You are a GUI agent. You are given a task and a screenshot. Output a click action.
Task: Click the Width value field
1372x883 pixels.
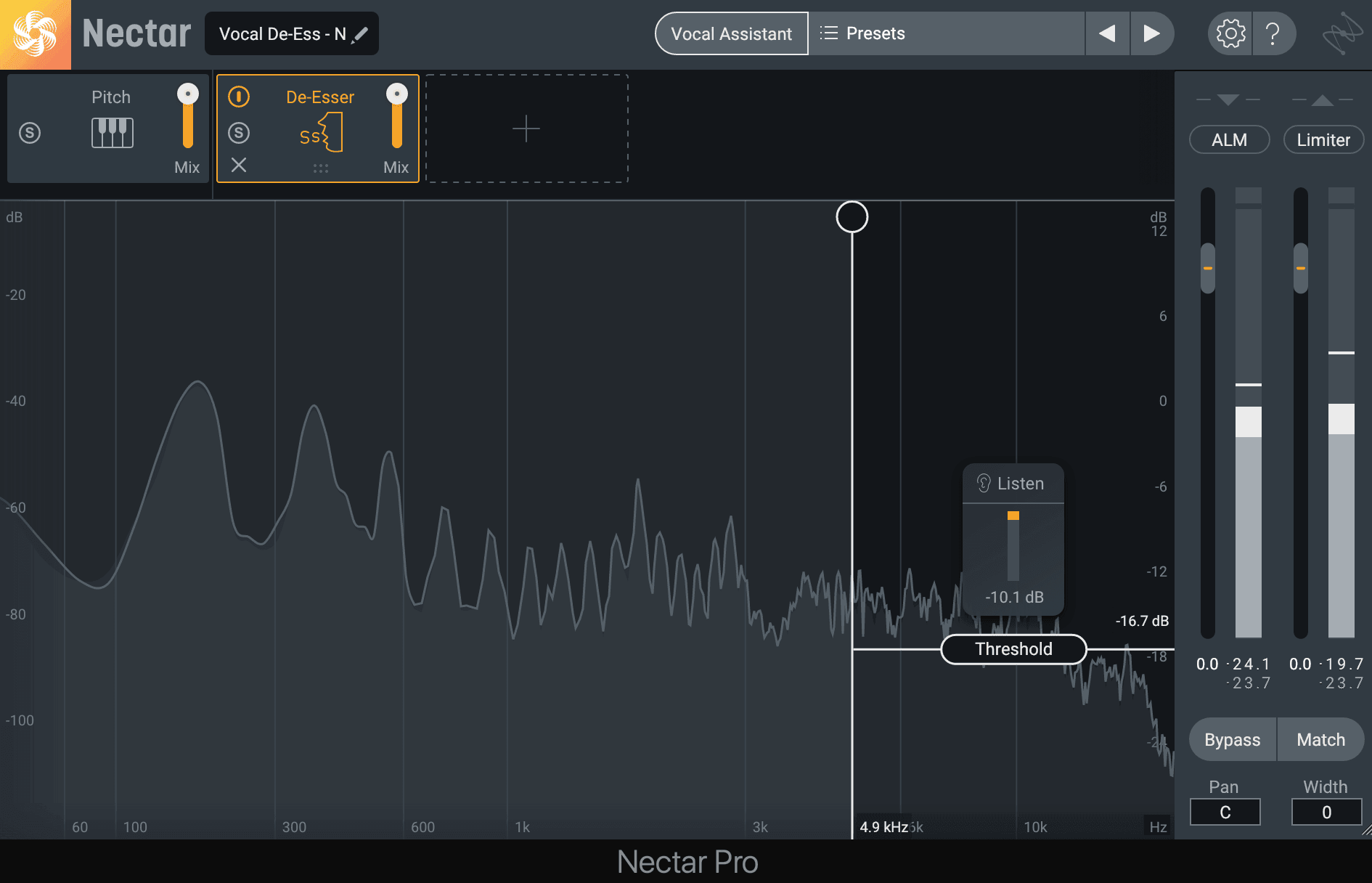1326,812
